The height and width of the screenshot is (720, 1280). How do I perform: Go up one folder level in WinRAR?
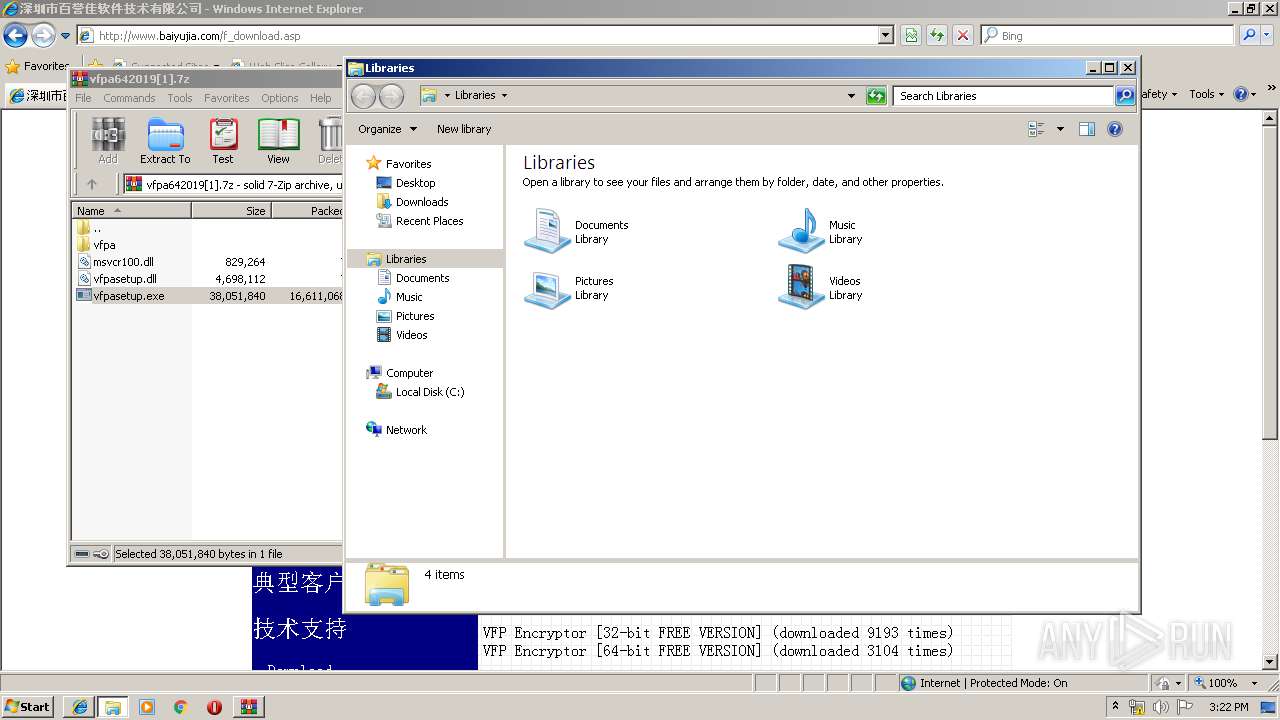pos(92,184)
